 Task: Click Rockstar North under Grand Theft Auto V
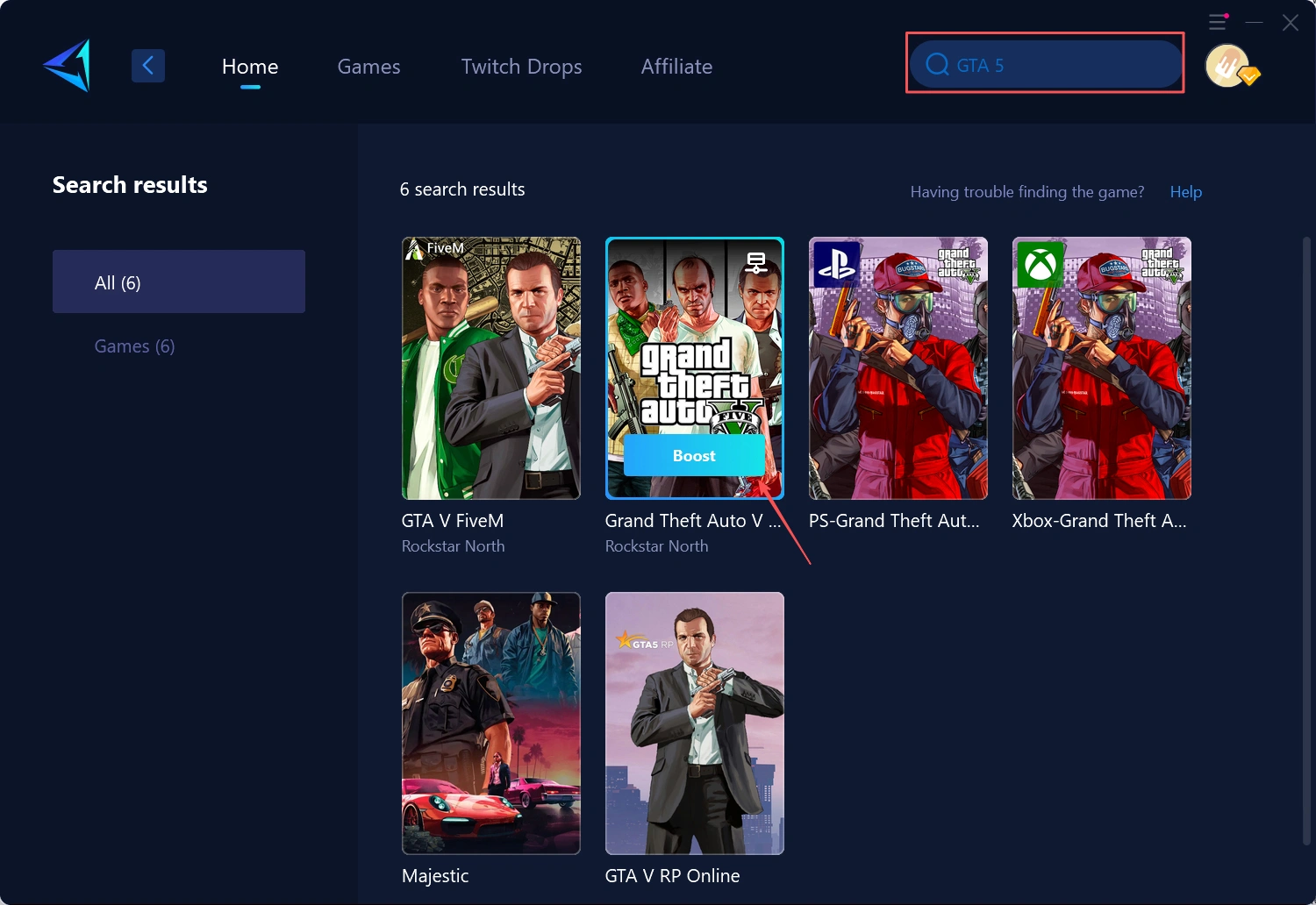[x=657, y=546]
